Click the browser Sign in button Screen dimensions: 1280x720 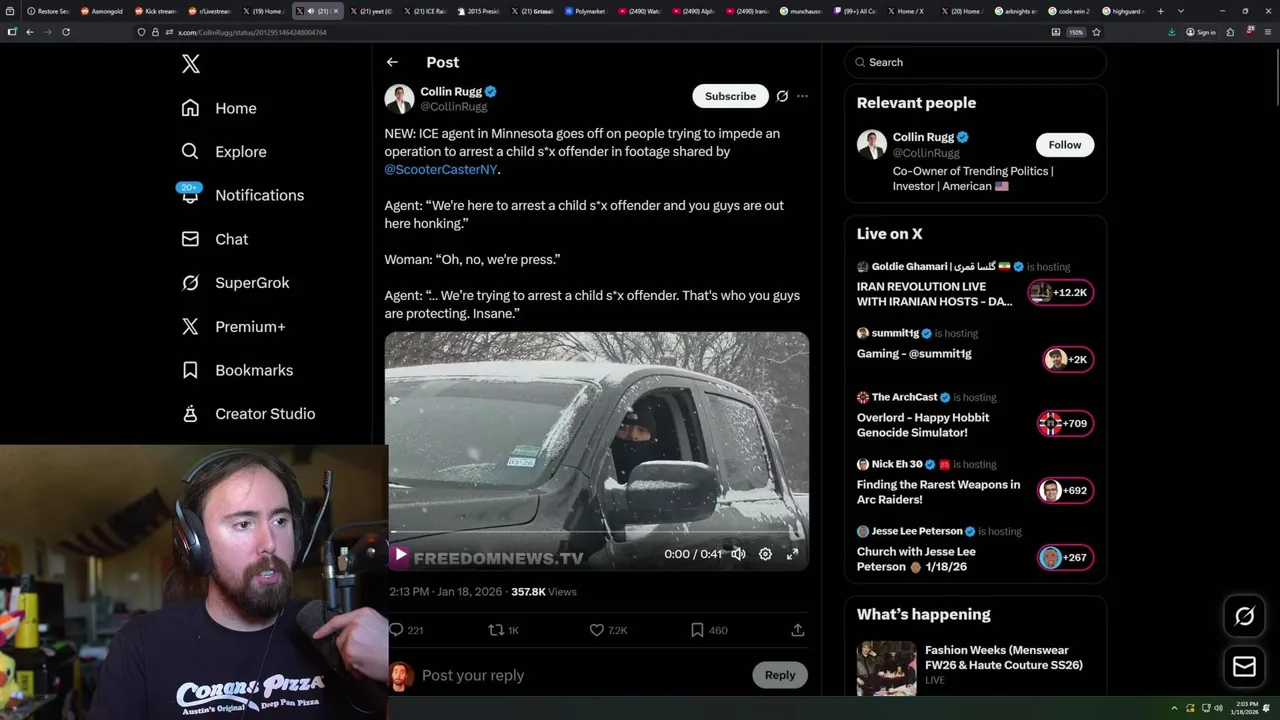(x=1200, y=32)
